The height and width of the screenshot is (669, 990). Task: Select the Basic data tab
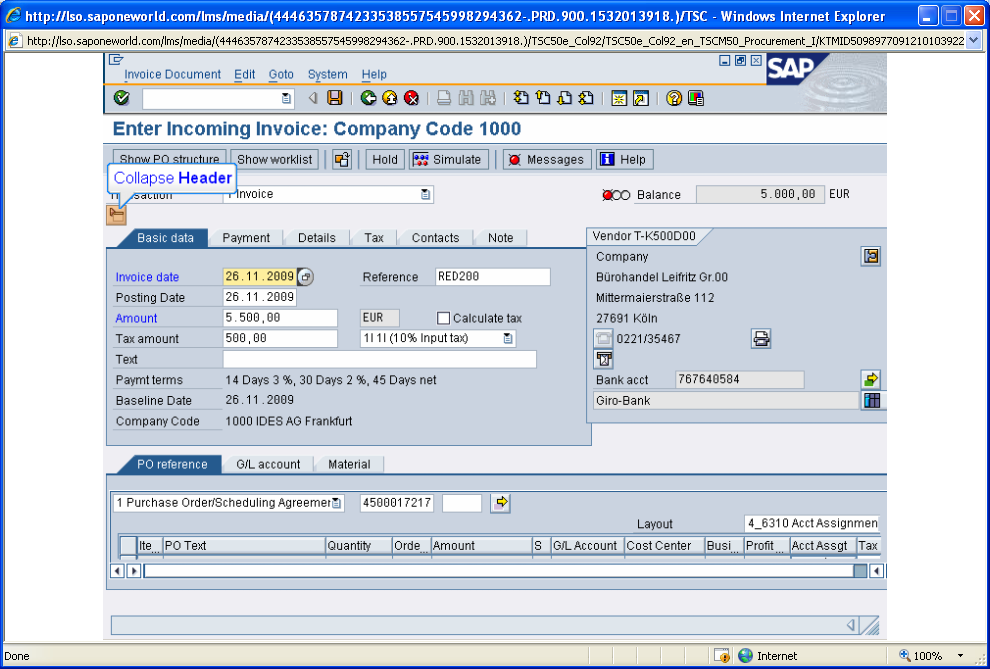[165, 238]
